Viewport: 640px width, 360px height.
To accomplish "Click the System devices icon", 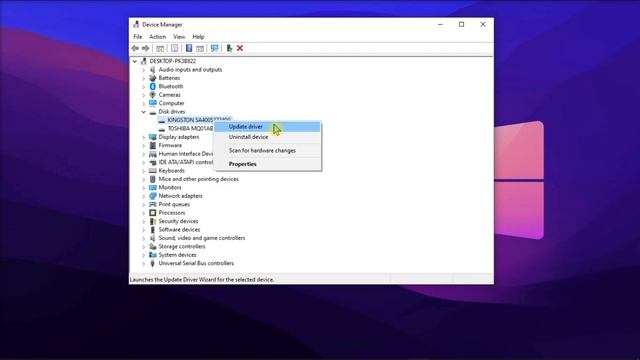I will tap(153, 255).
